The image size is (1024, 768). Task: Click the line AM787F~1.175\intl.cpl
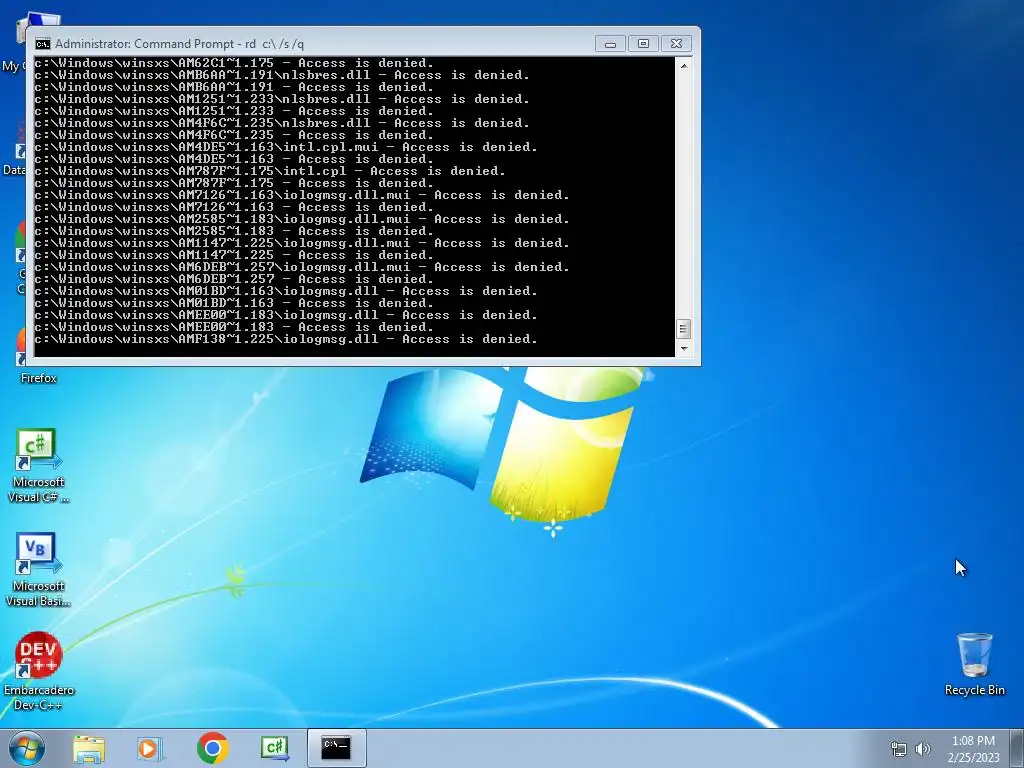tap(270, 171)
